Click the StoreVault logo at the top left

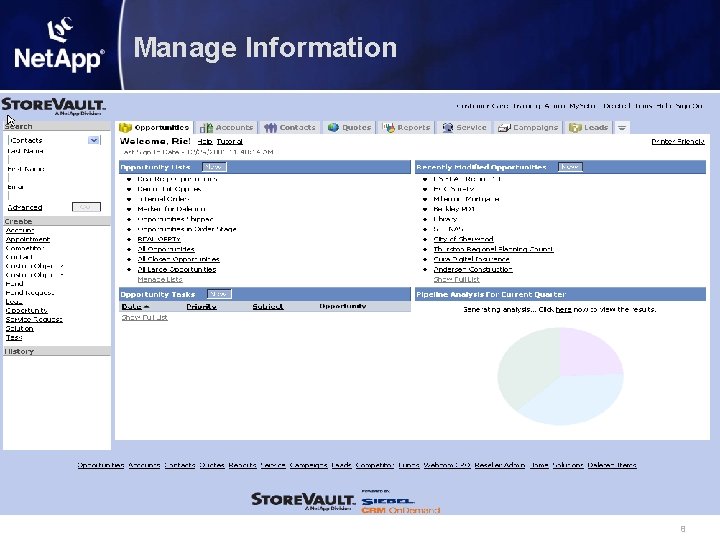[53, 107]
